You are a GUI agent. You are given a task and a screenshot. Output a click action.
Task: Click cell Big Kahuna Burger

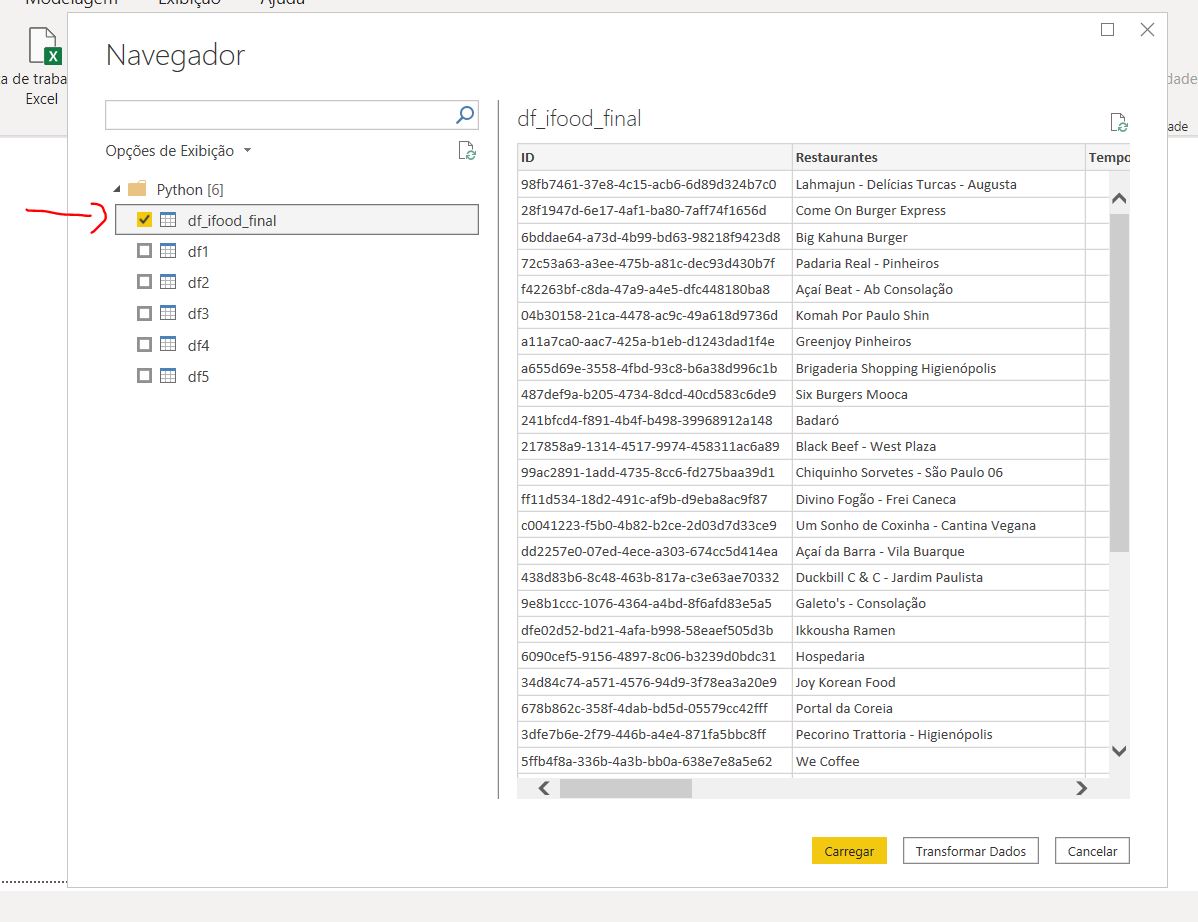(x=938, y=237)
